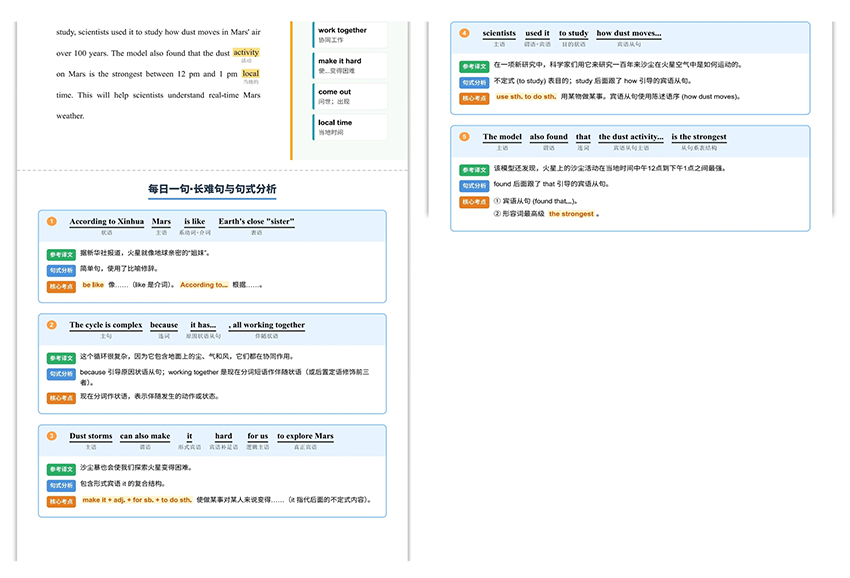Select the "work together" vocabulary card
850x578 pixels.
[x=349, y=35]
